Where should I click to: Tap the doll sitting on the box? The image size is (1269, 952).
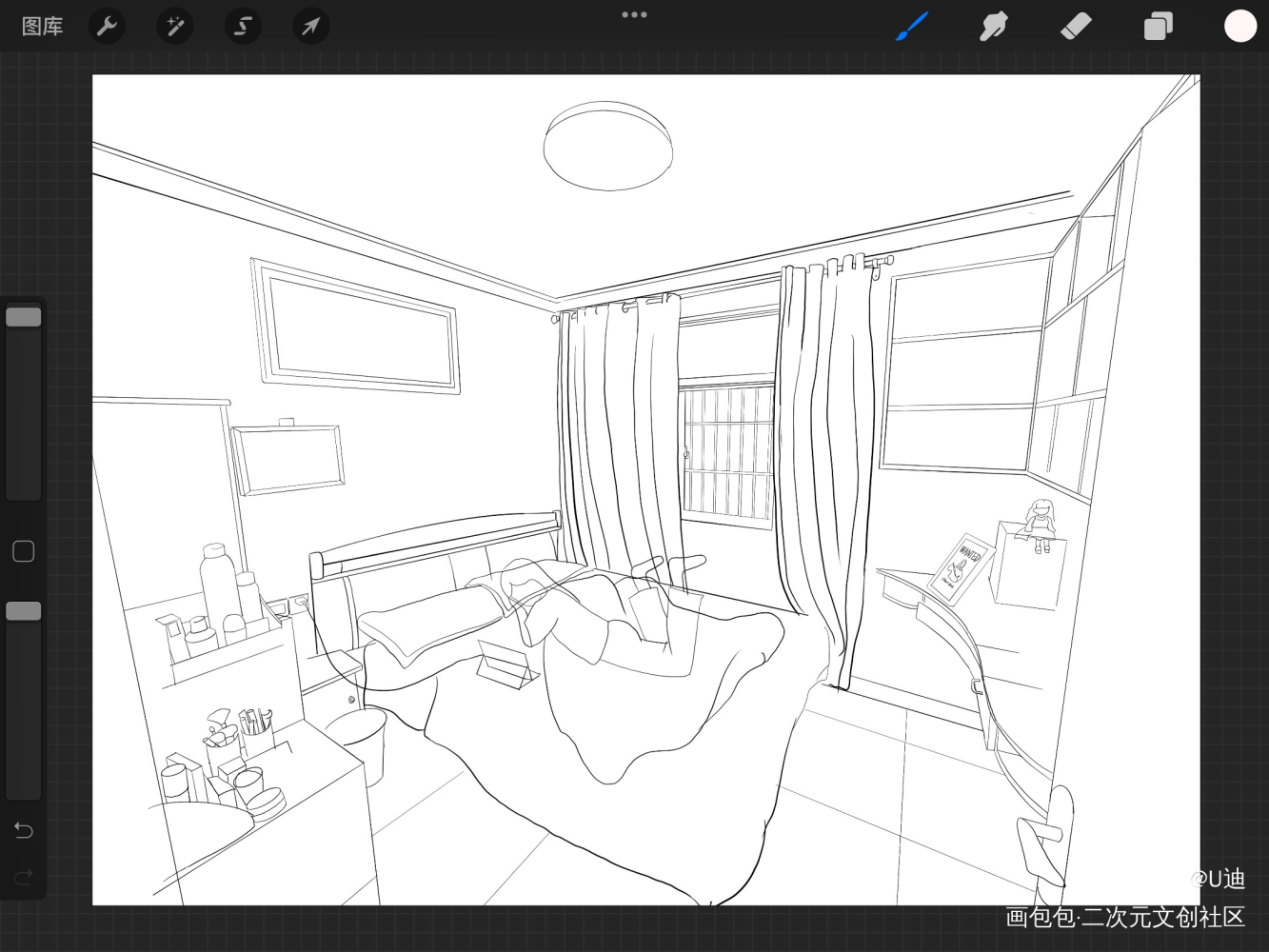1040,525
